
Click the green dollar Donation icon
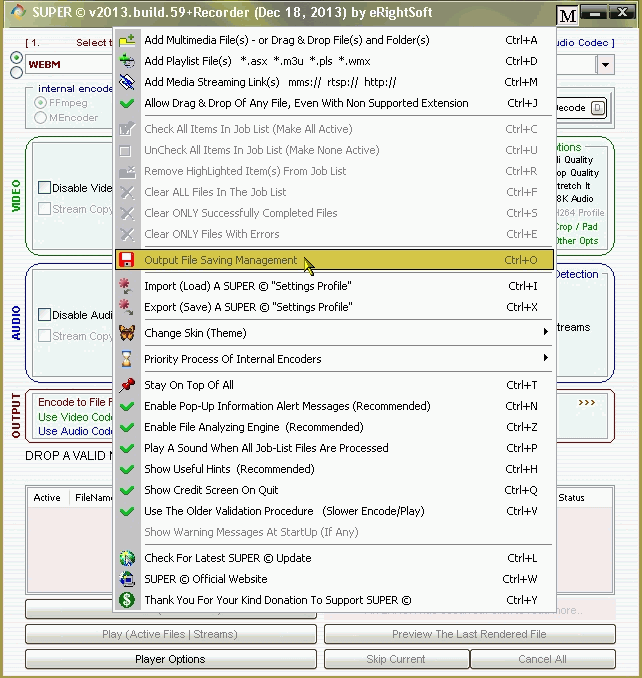tap(127, 600)
